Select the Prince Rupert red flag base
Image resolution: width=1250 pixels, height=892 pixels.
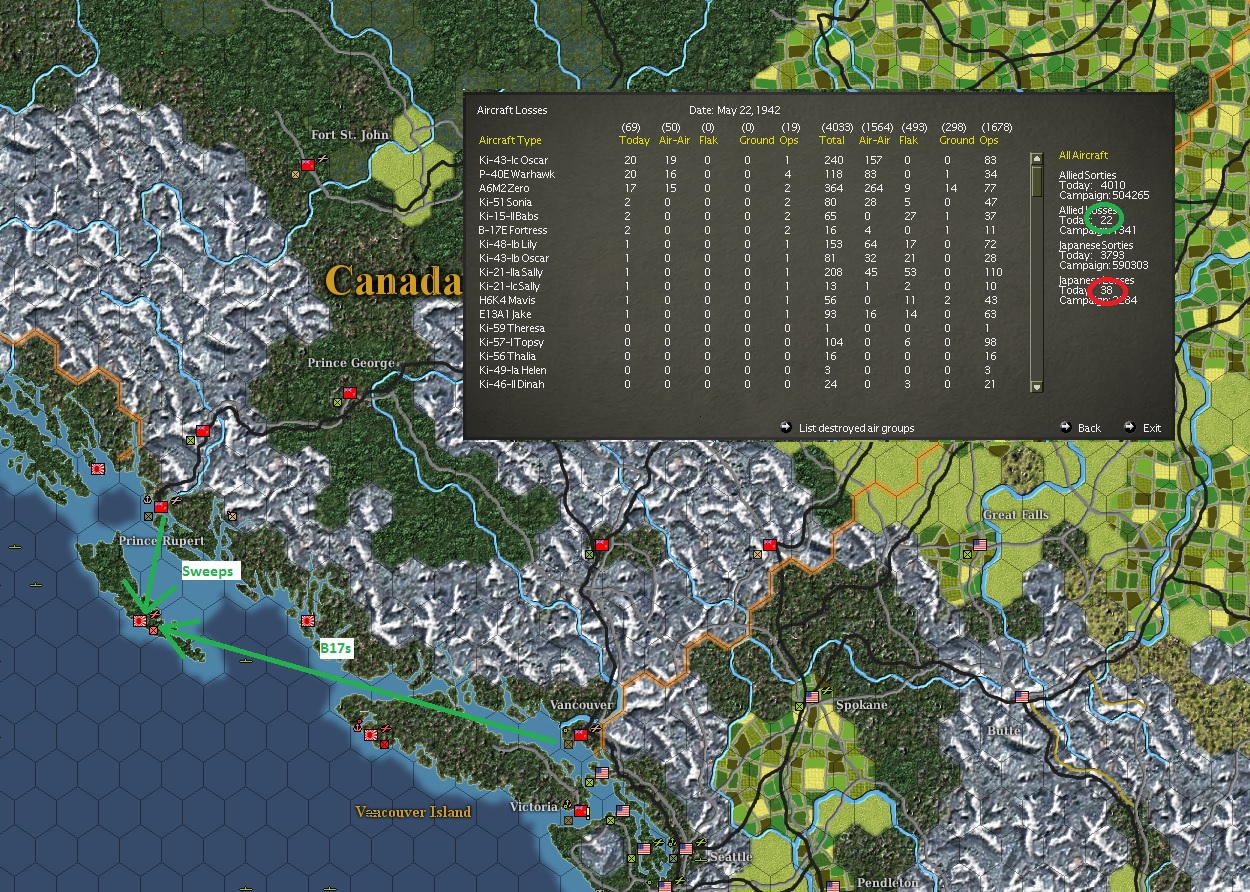[x=161, y=507]
